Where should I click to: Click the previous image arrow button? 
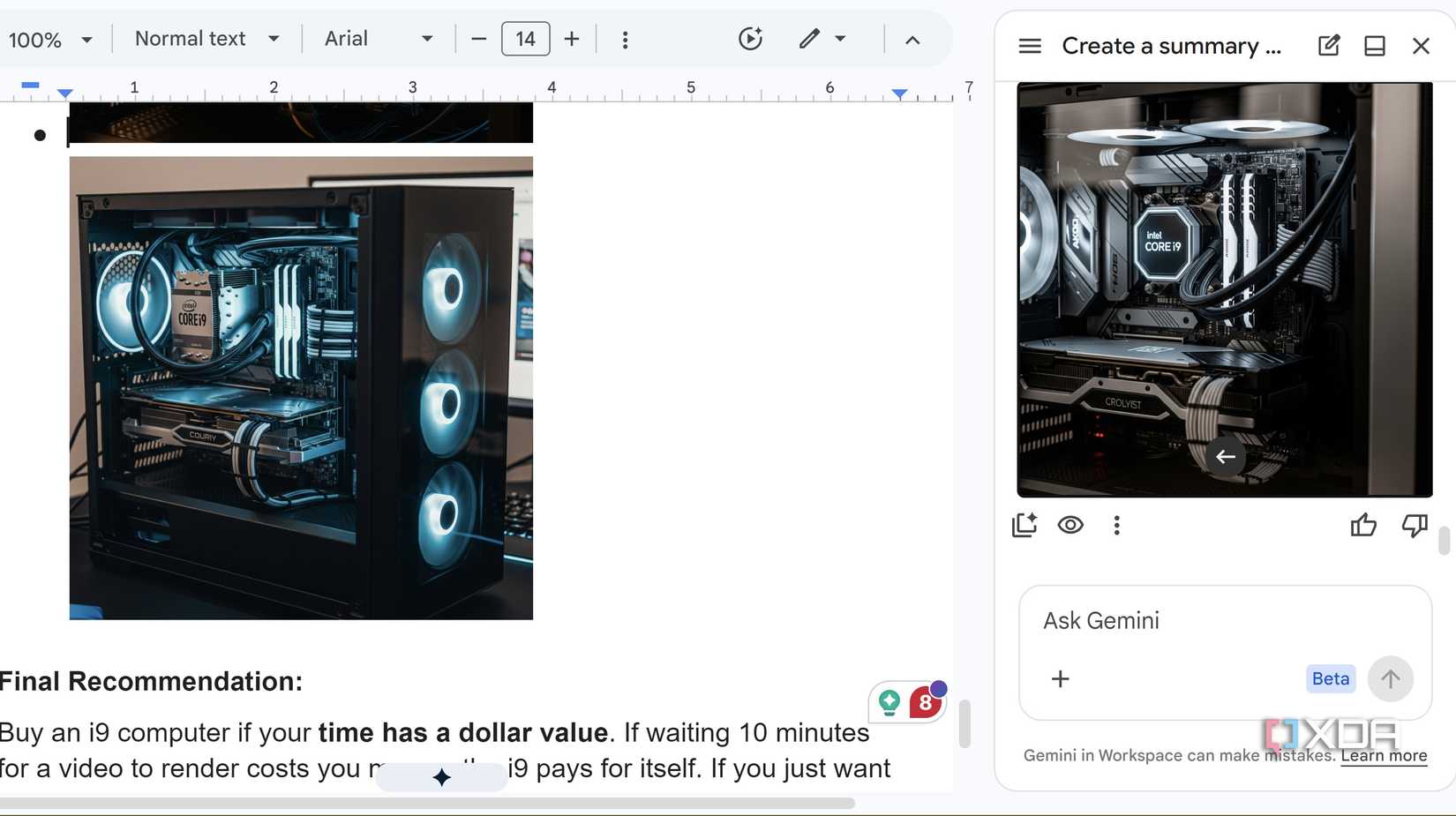1225,456
